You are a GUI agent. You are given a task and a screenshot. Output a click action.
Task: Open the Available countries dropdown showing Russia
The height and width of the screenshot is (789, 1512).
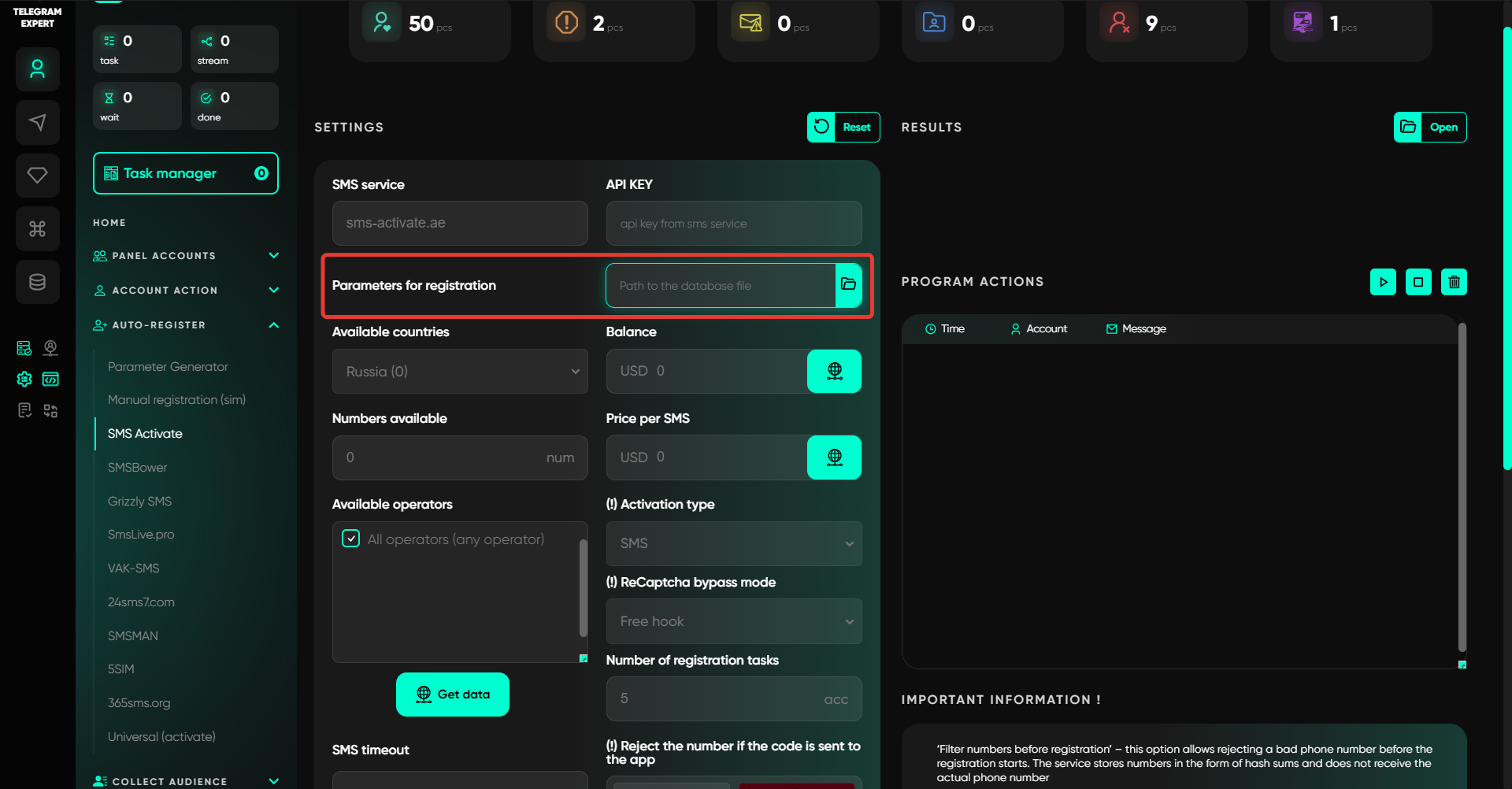[x=460, y=372]
